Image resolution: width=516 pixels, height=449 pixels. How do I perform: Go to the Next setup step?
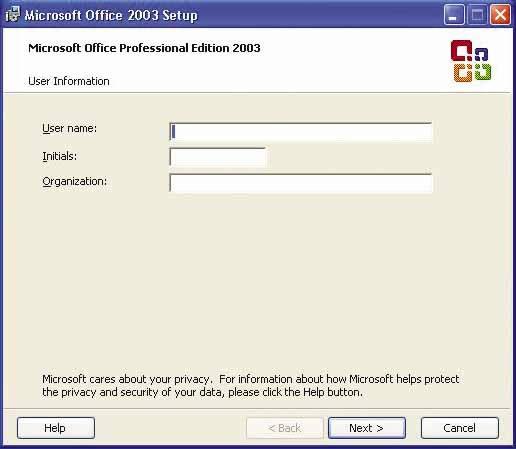click(x=367, y=428)
